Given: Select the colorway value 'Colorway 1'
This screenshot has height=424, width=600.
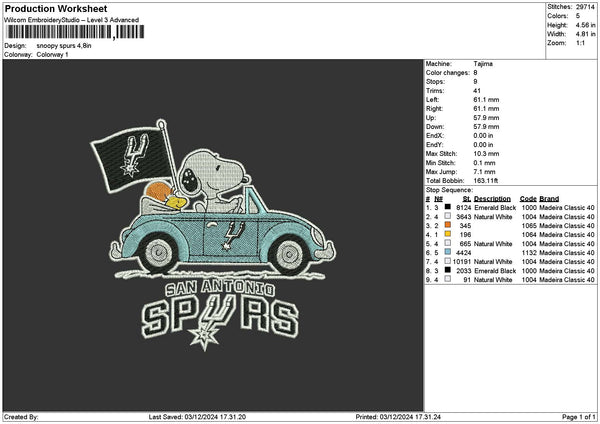Looking at the screenshot, I should 52,54.
